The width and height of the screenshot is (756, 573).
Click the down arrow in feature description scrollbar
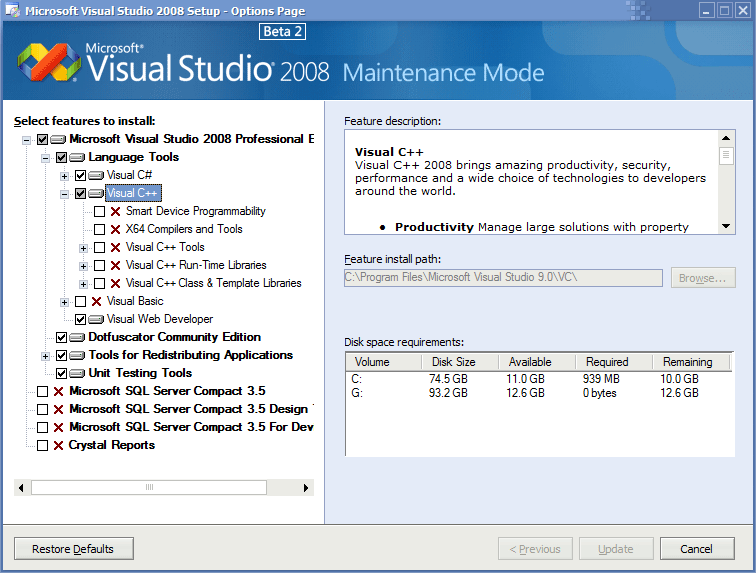(726, 226)
